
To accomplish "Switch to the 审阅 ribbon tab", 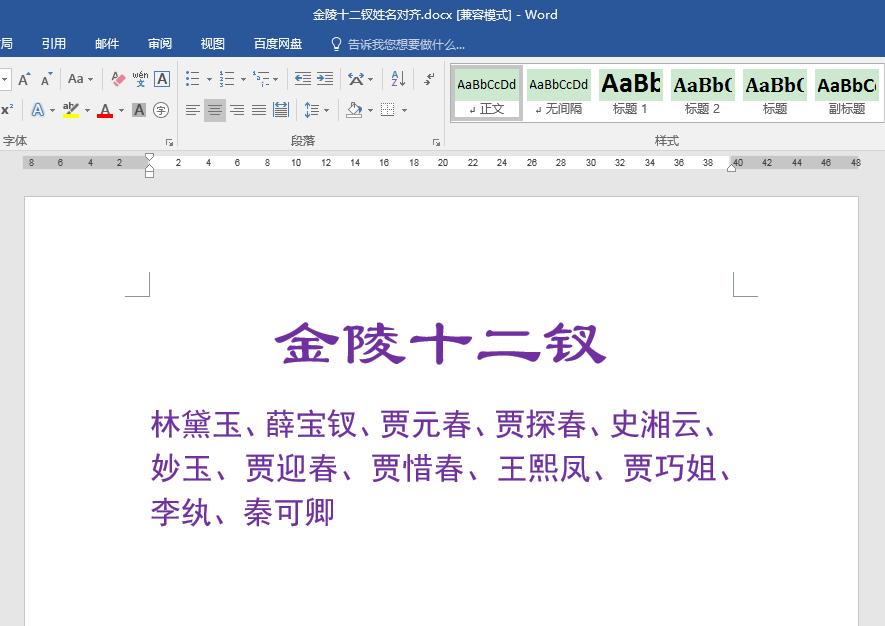I will click(160, 44).
